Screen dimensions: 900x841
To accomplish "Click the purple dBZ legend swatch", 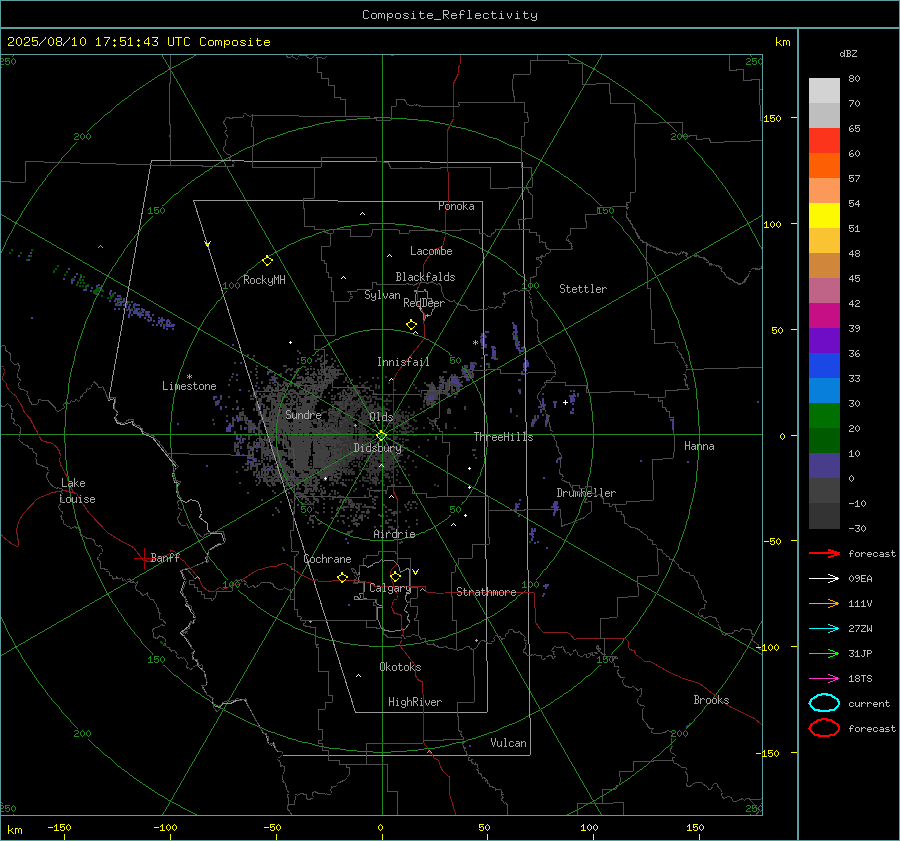I will click(824, 340).
